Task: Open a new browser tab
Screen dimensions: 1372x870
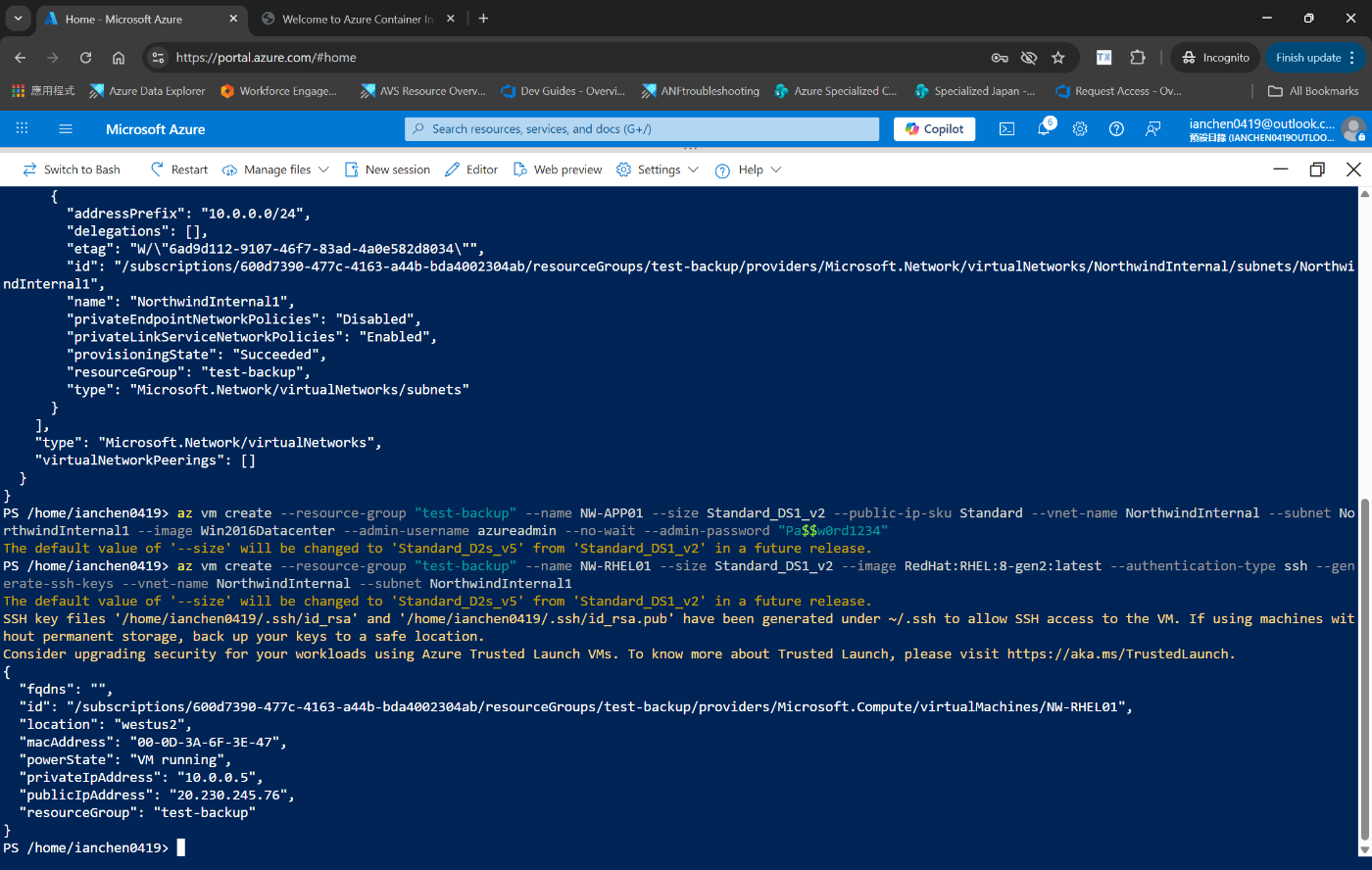Action: pos(483,19)
